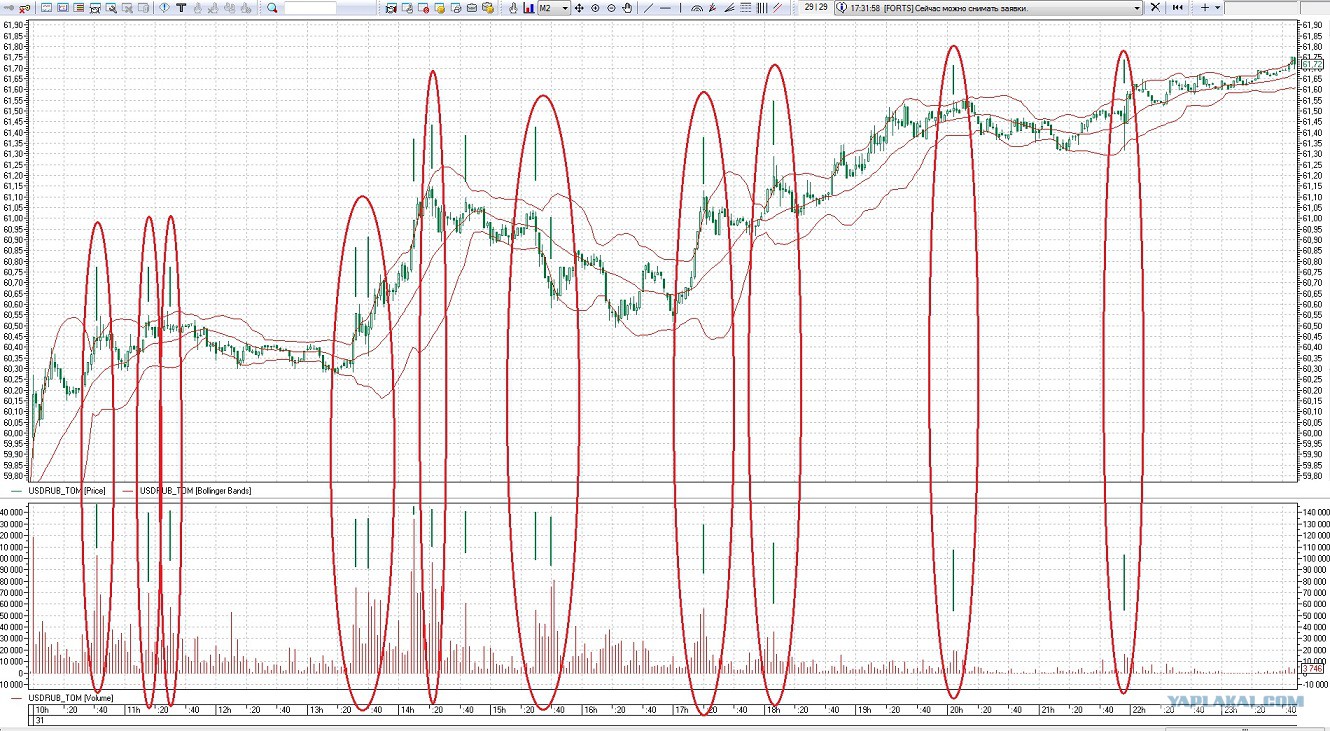Image resolution: width=1330 pixels, height=731 pixels.
Task: Open the chart type bars icon
Action: [527, 8]
